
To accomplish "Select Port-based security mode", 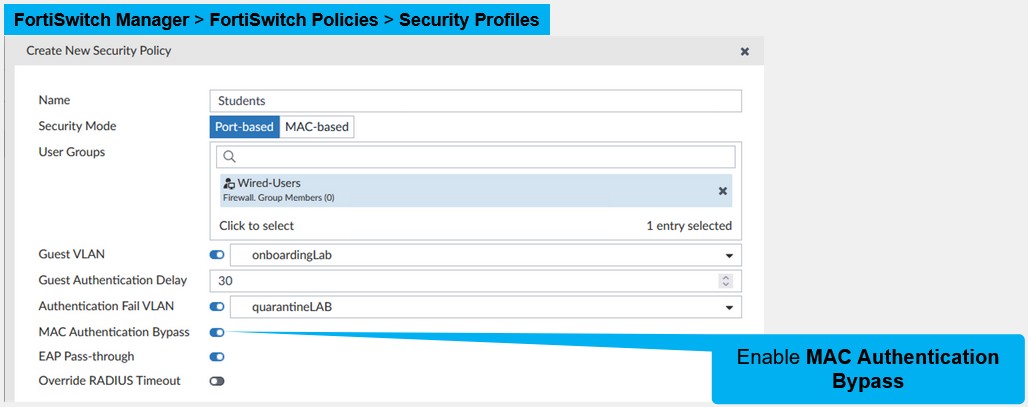I will (244, 127).
